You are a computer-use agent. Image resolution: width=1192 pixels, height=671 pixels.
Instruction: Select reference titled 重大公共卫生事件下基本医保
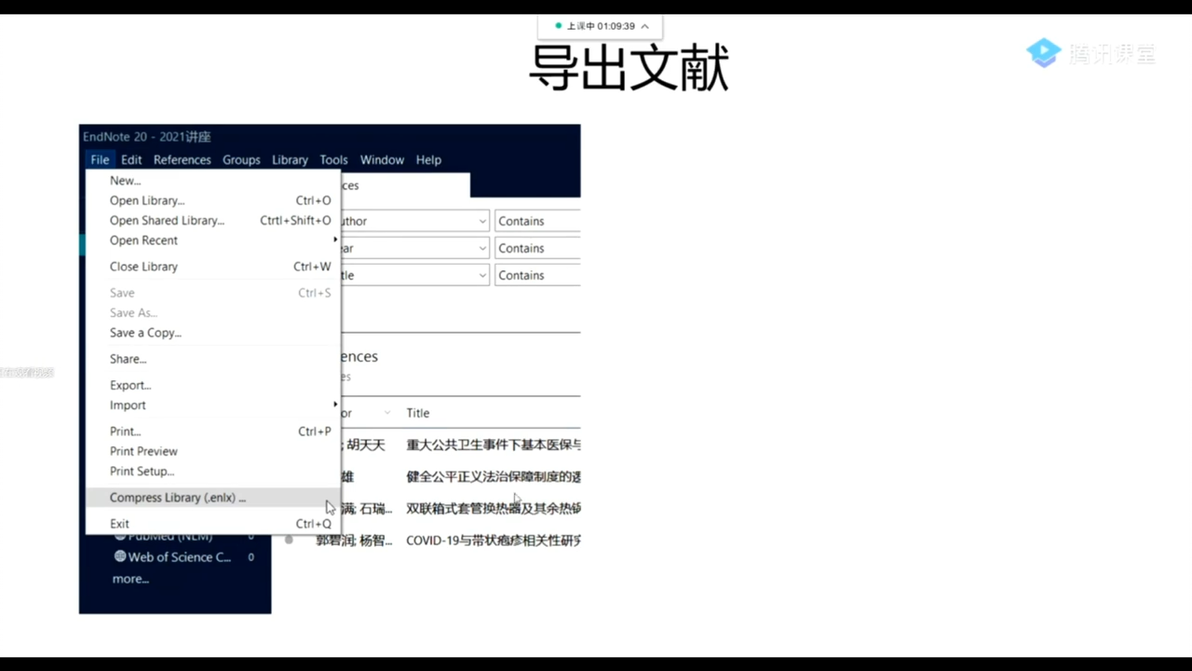pyautogui.click(x=493, y=445)
